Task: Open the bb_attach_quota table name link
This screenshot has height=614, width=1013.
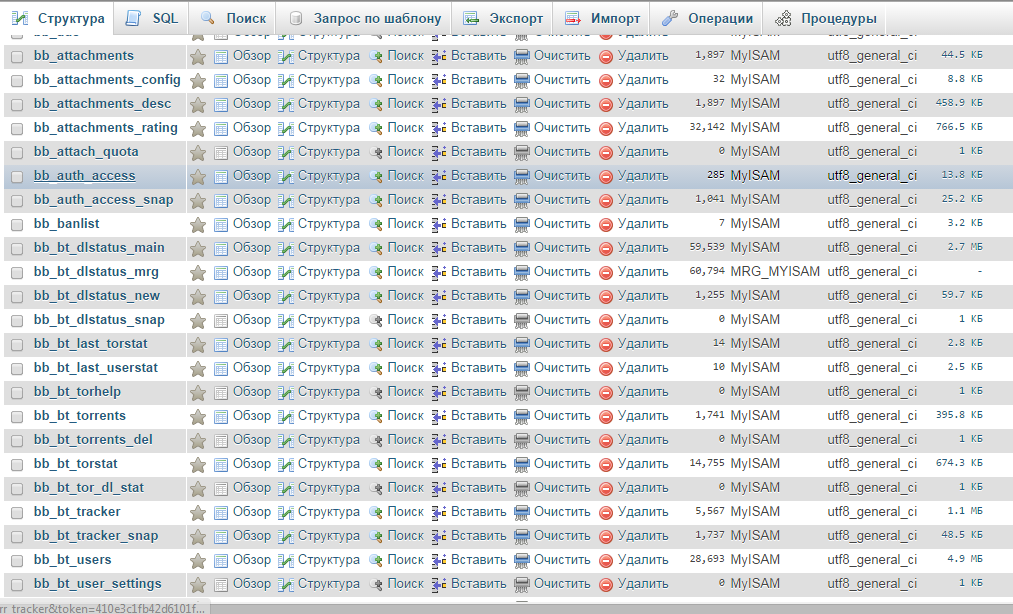Action: pyautogui.click(x=86, y=152)
